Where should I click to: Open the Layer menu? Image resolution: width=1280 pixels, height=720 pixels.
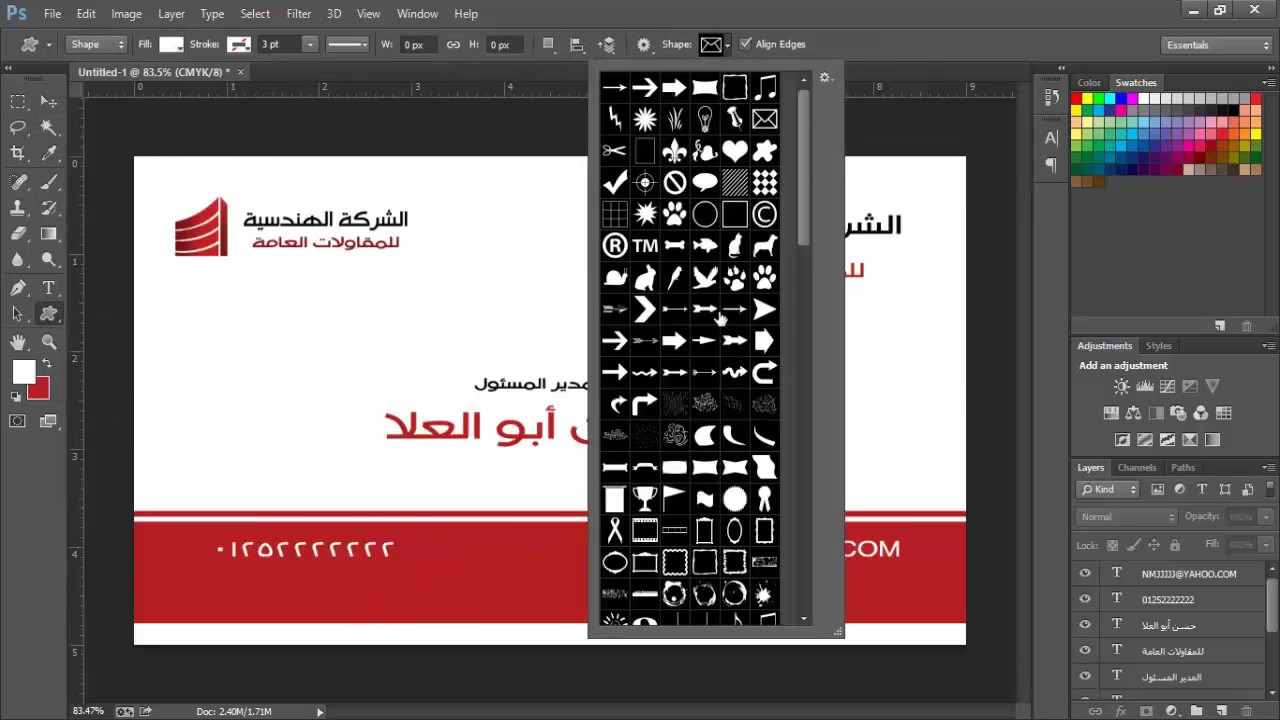coord(171,14)
